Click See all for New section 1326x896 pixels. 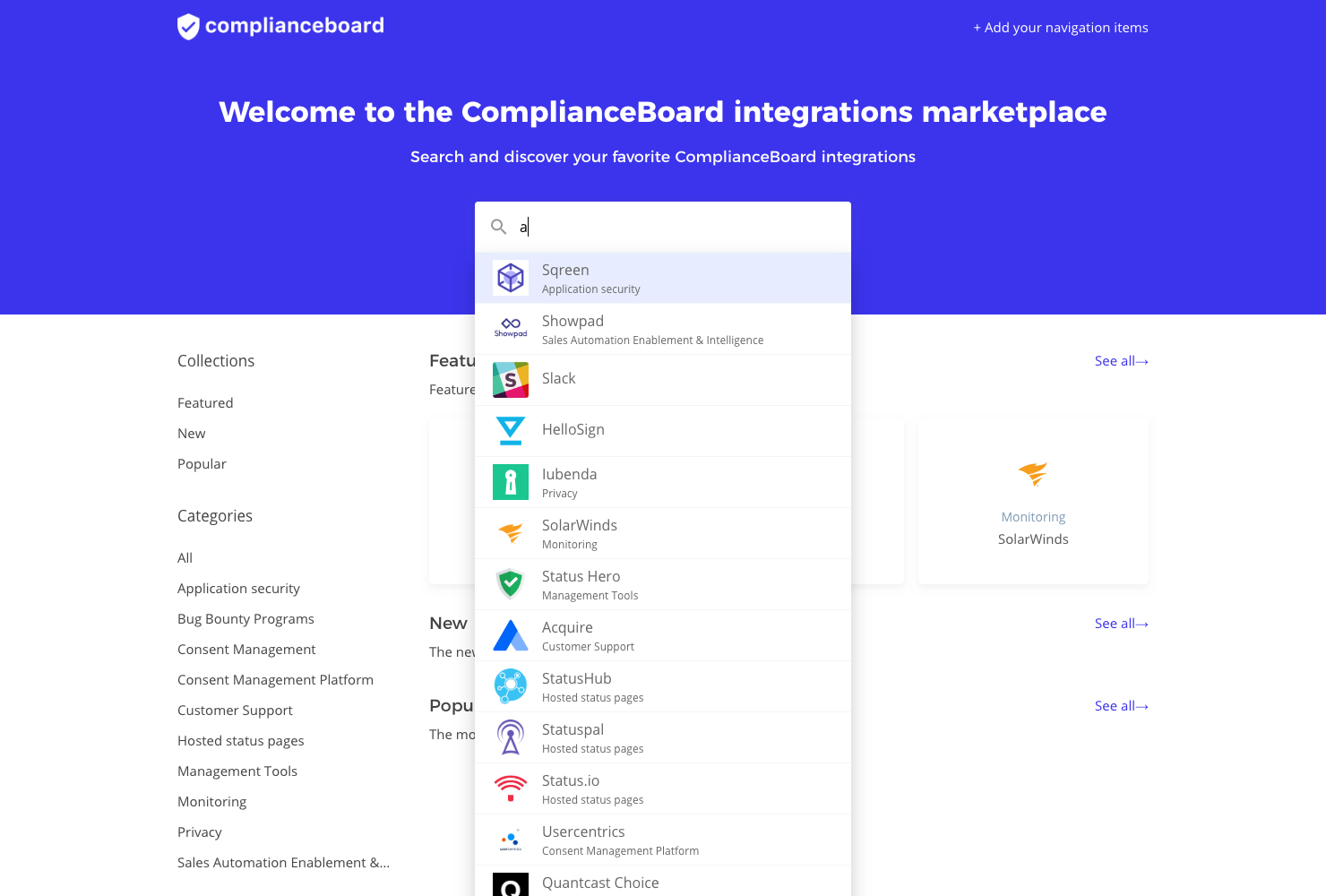pos(1122,624)
